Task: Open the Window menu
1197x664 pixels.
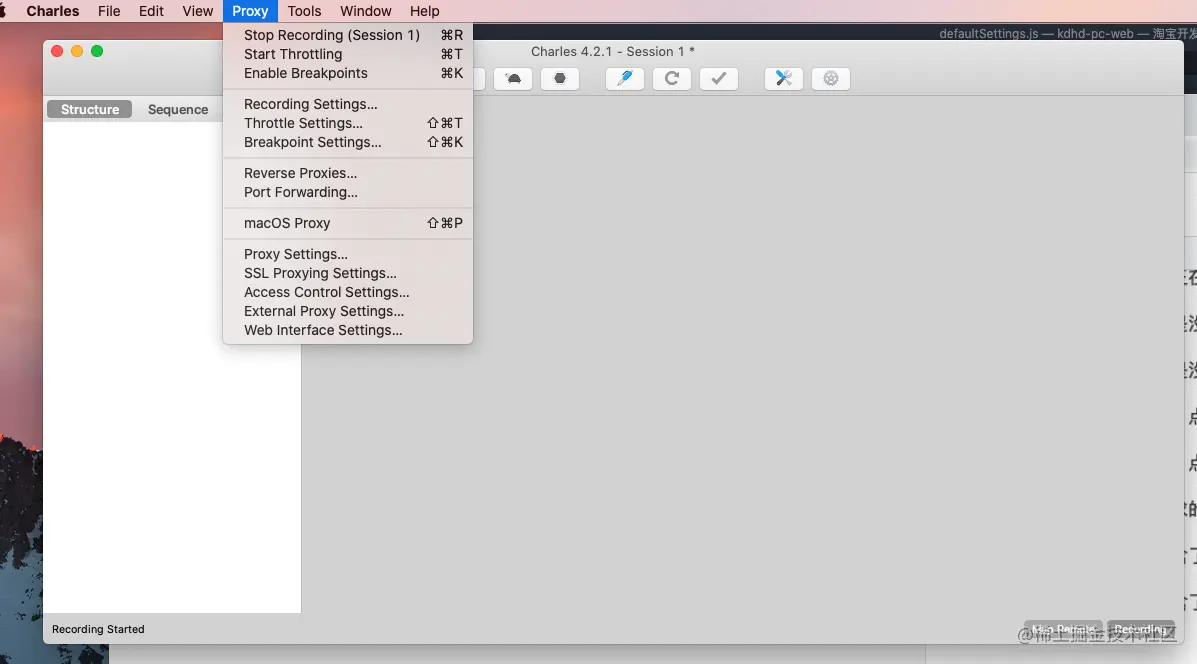Action: pos(366,11)
